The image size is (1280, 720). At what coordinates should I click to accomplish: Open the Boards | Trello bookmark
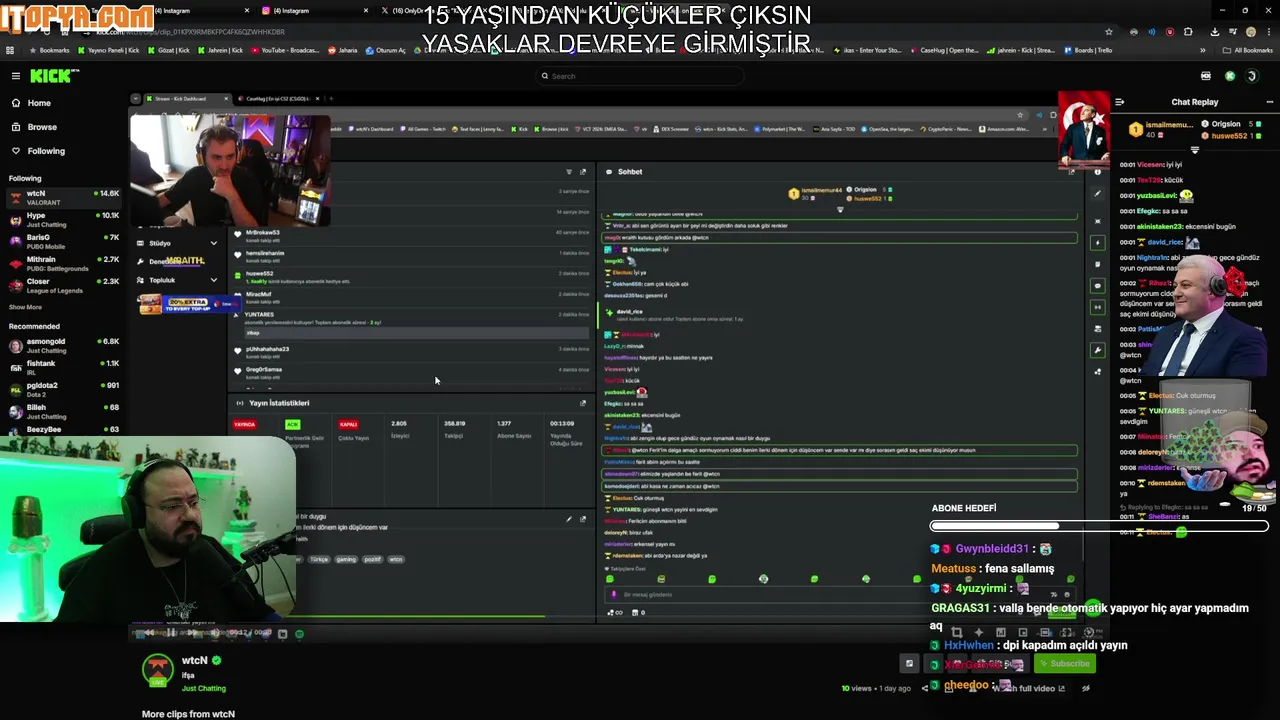pyautogui.click(x=1088, y=50)
